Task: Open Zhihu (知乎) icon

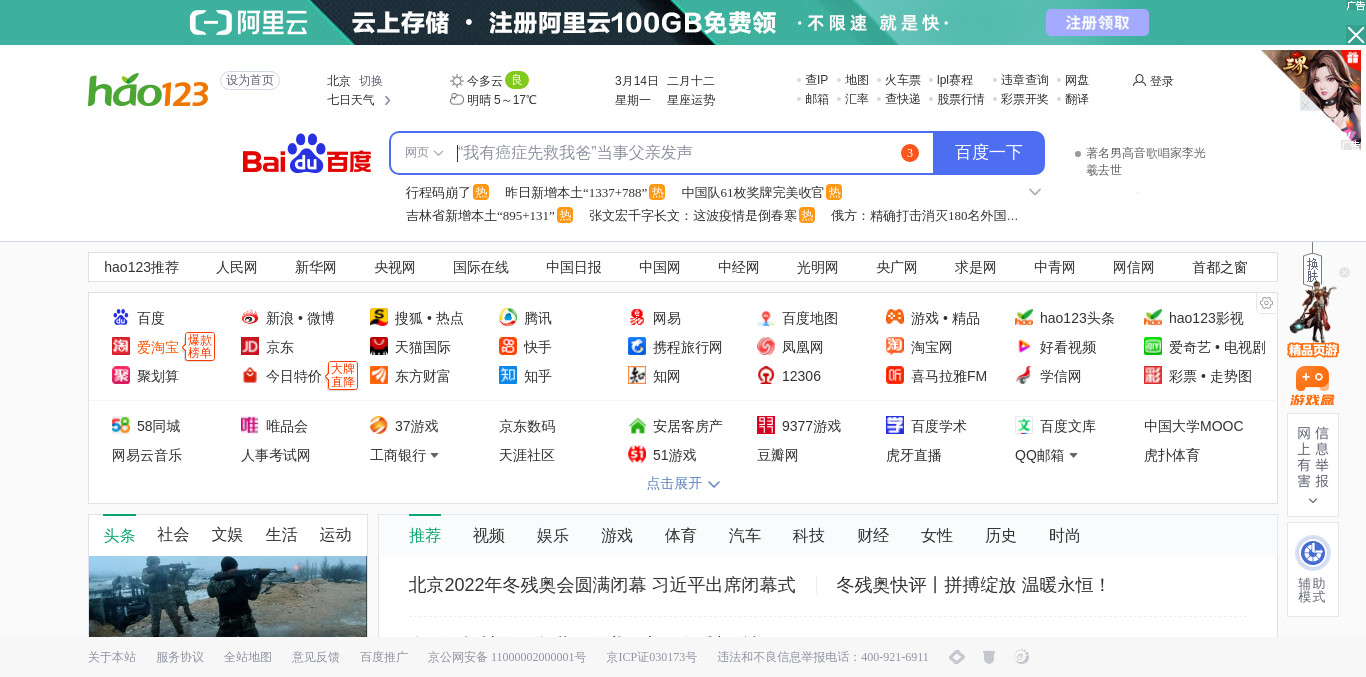Action: [x=508, y=376]
